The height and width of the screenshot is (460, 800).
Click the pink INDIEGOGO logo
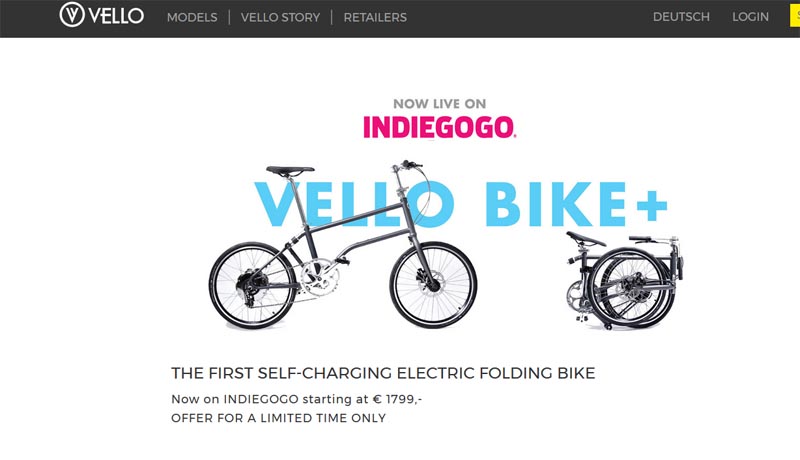click(x=439, y=127)
